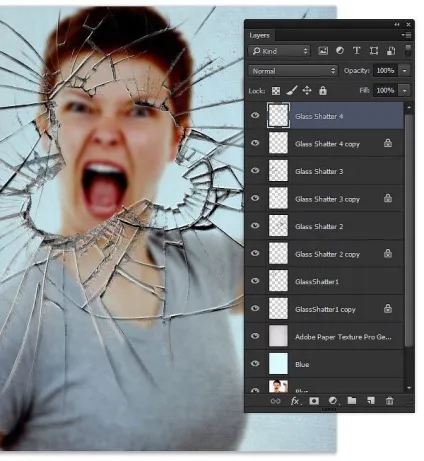
Task: Hide the Blue layer
Action: click(x=255, y=363)
